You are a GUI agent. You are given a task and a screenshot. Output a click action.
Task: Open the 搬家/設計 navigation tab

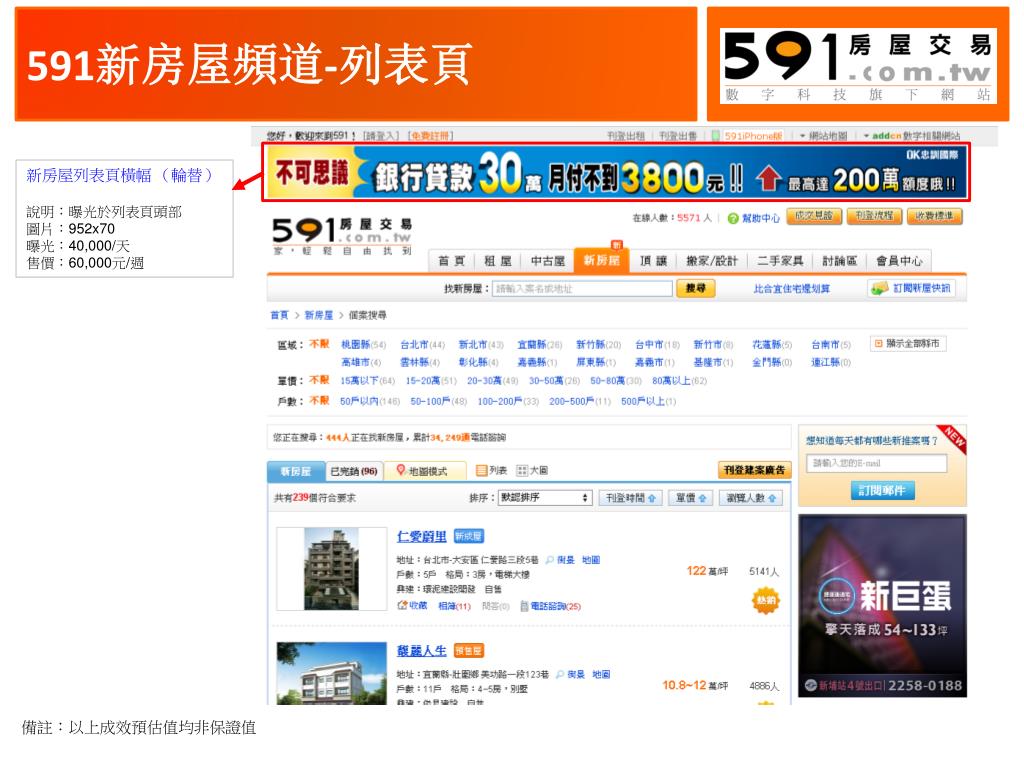coord(712,261)
